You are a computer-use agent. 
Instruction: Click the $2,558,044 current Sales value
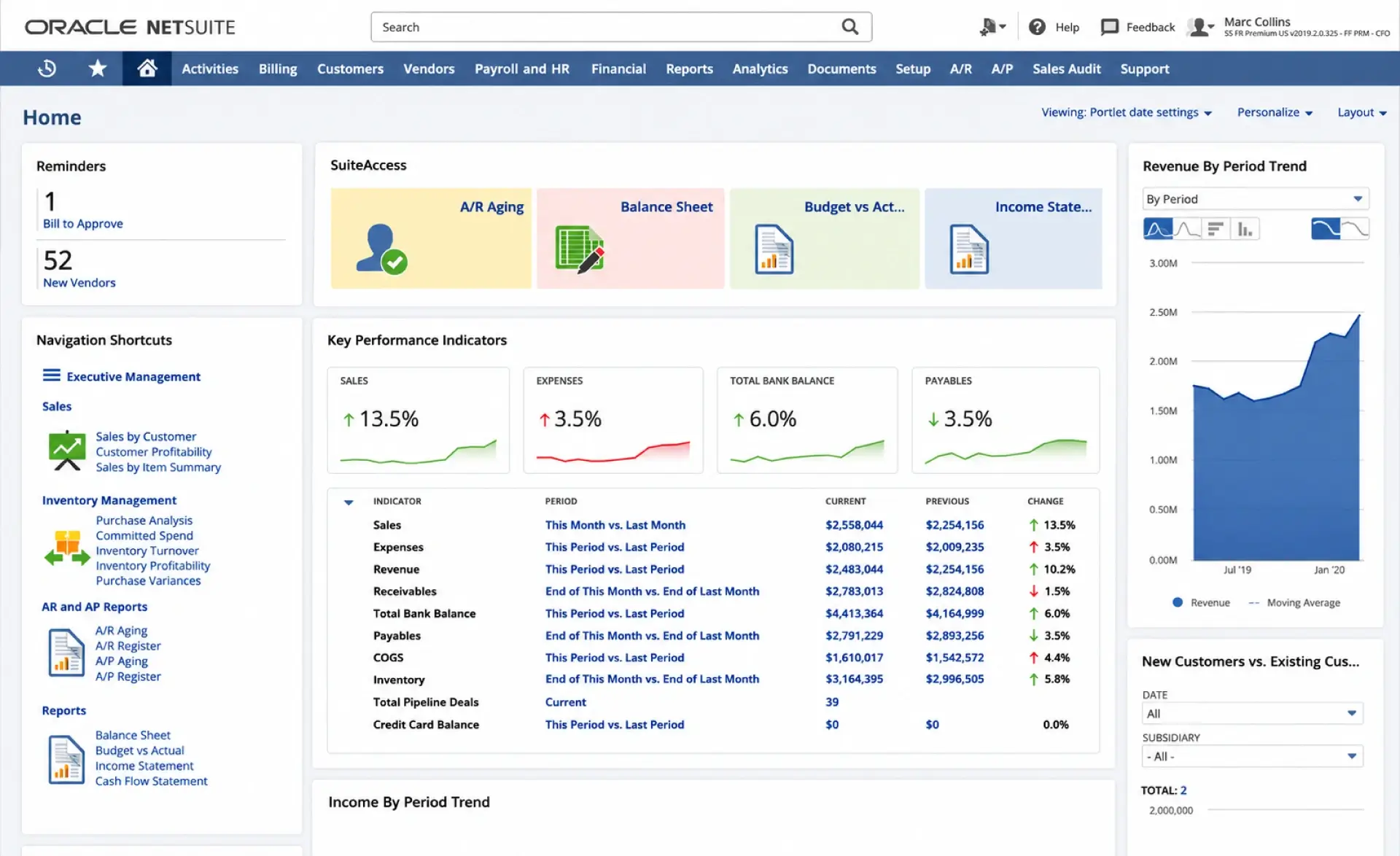tap(854, 525)
